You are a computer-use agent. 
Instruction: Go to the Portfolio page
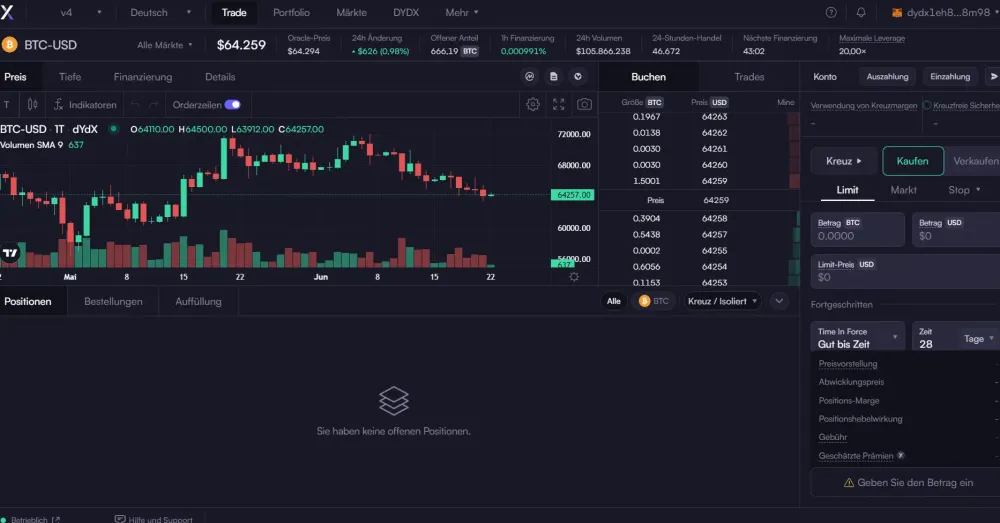point(291,12)
